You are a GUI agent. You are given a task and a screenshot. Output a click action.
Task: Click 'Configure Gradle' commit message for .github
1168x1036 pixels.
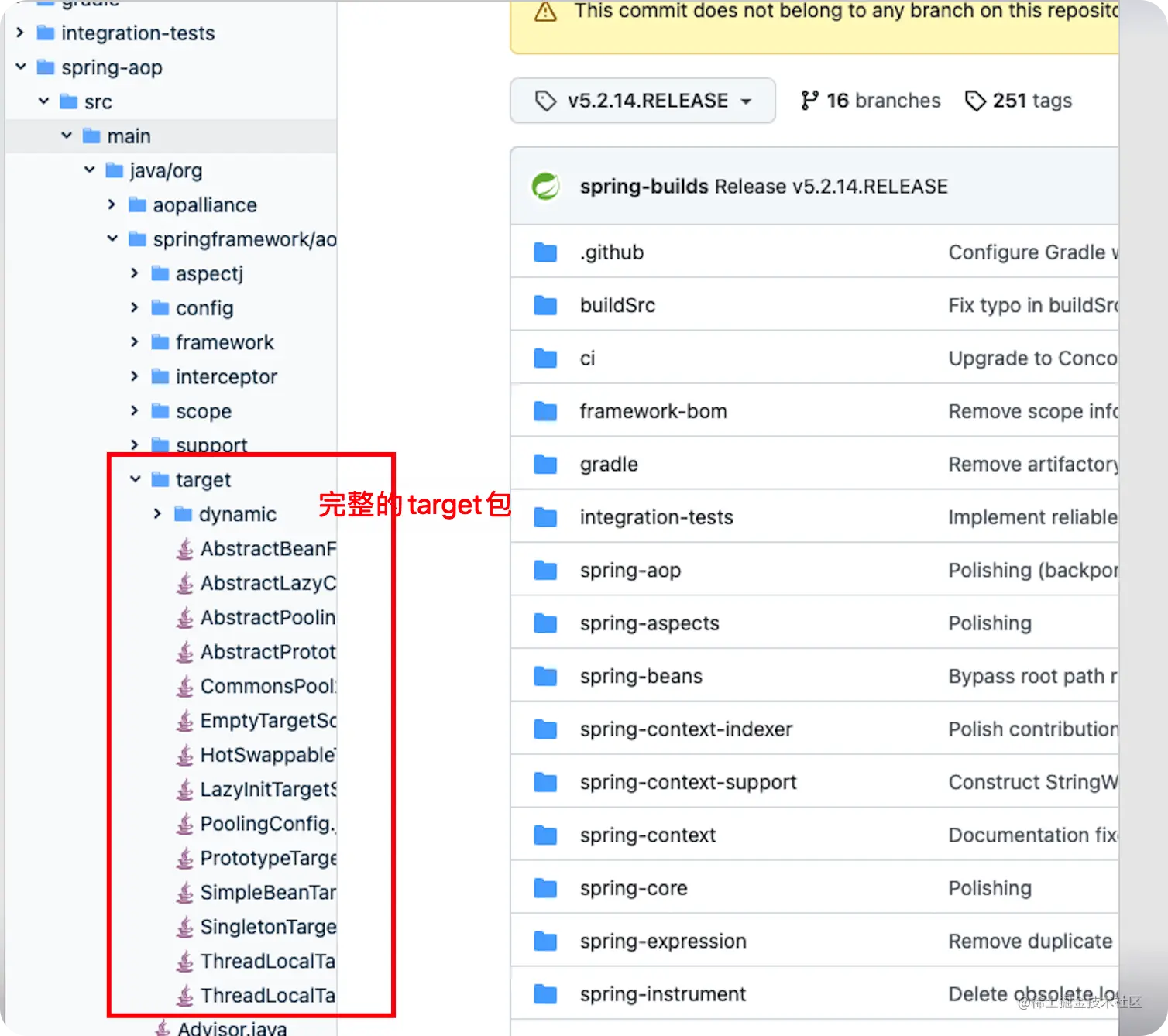point(1033,252)
